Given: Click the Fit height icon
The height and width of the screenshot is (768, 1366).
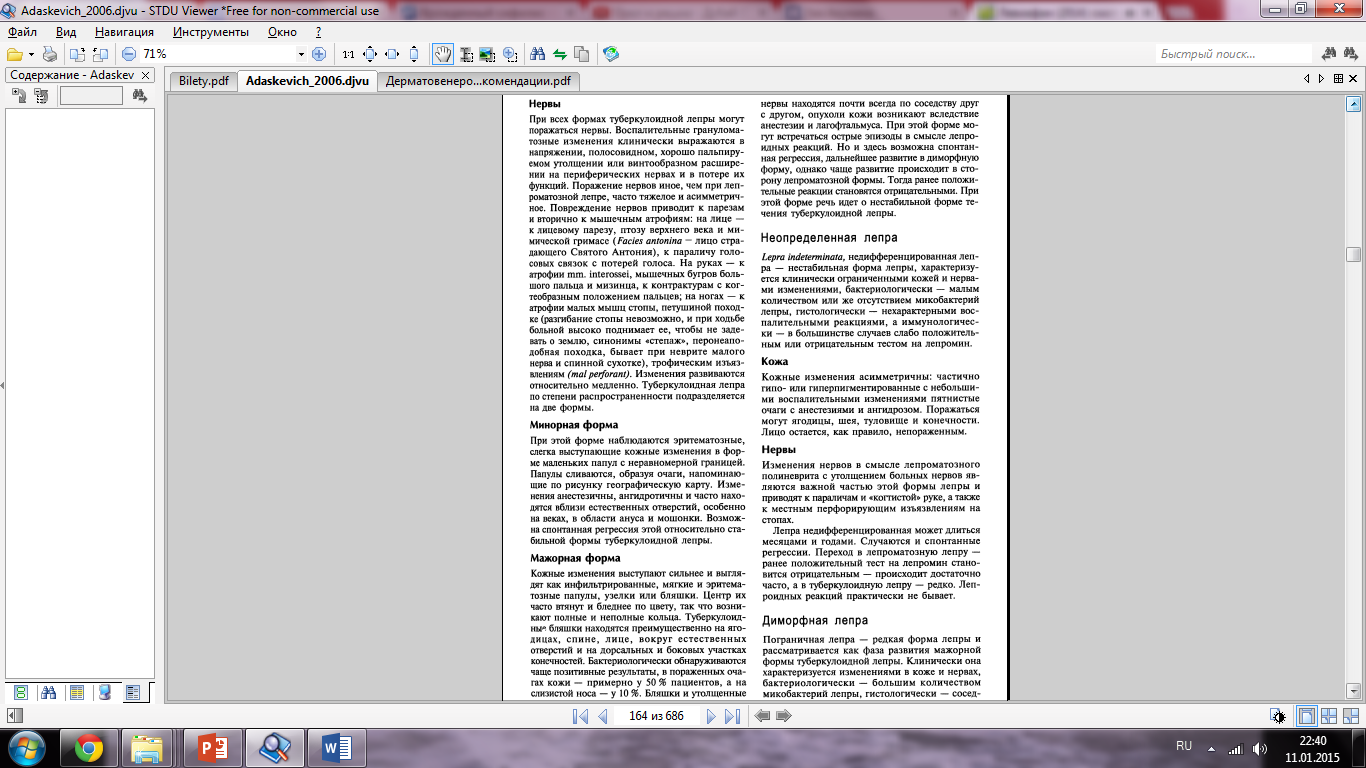Looking at the screenshot, I should (414, 54).
